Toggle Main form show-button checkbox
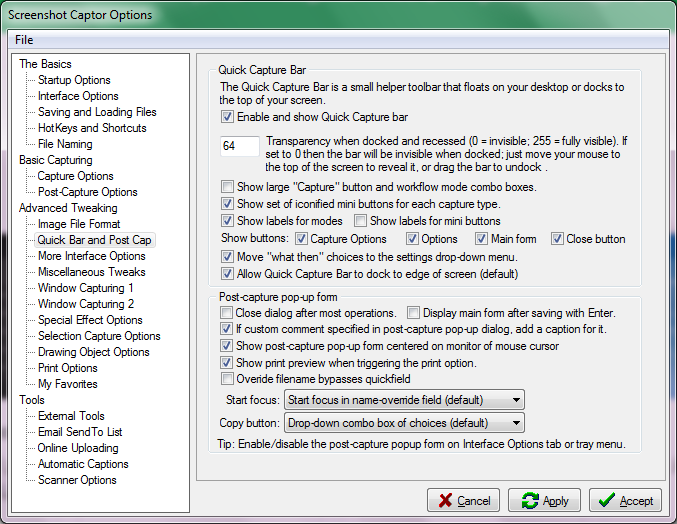 481,239
